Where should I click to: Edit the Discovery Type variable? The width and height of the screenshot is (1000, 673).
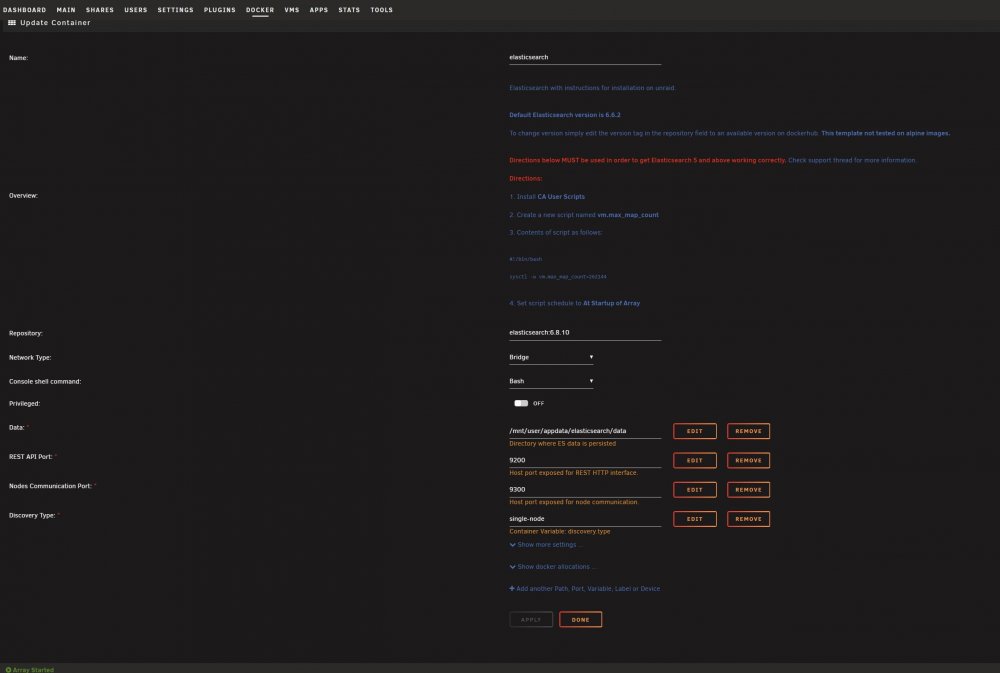tap(695, 519)
